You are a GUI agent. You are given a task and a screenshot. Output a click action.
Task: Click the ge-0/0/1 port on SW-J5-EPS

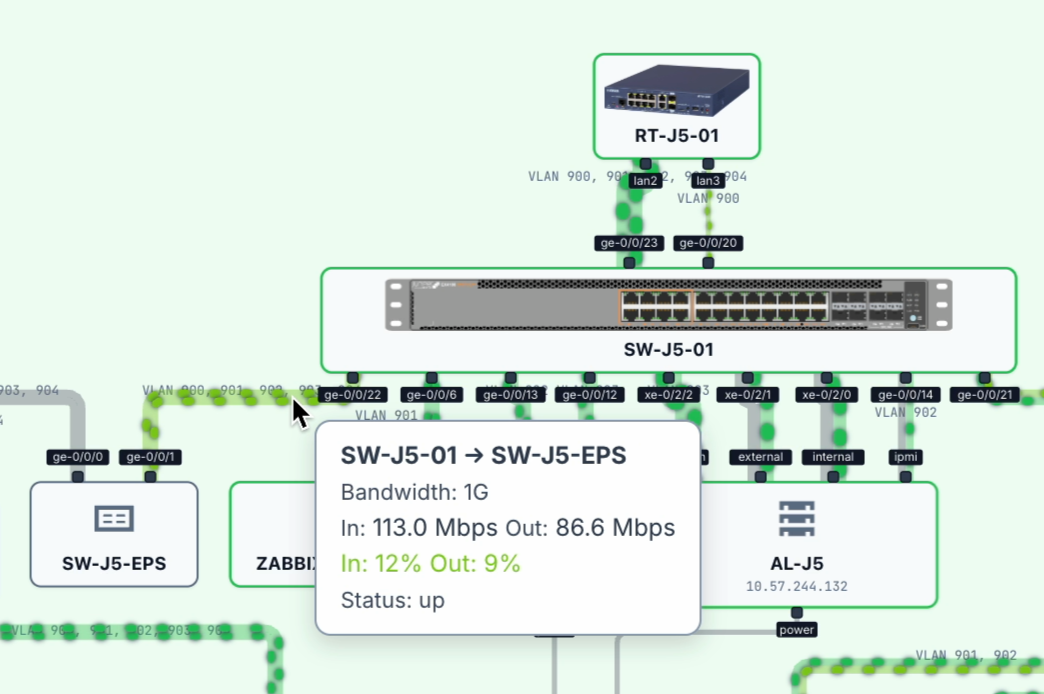pyautogui.click(x=150, y=457)
